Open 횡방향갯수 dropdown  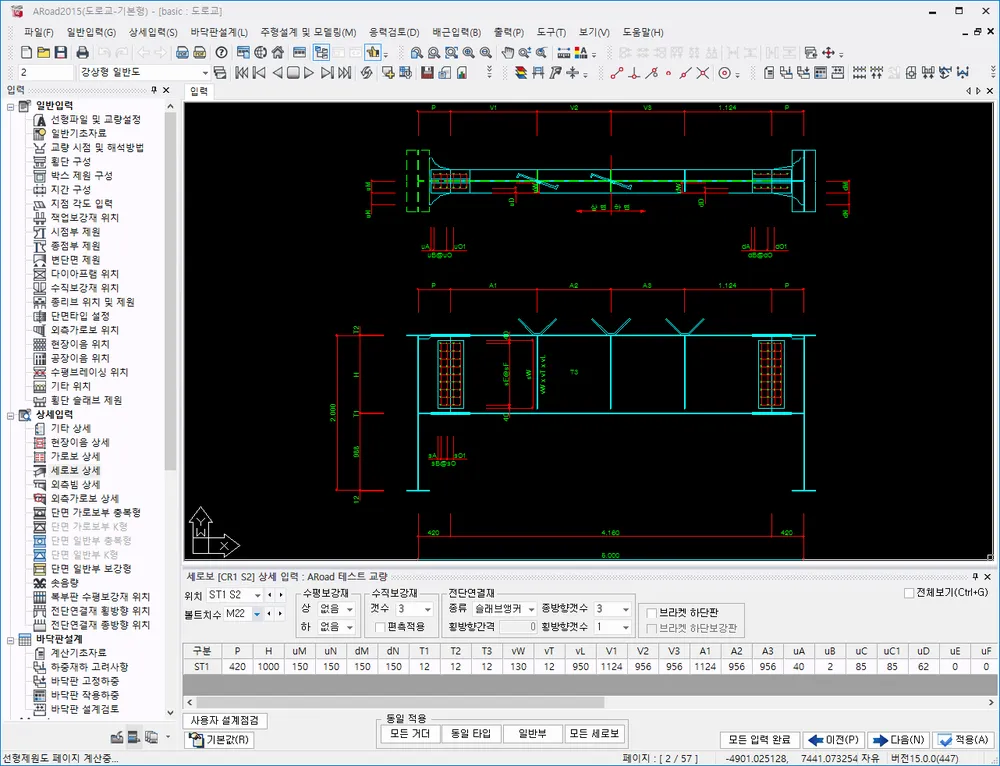click(x=626, y=628)
